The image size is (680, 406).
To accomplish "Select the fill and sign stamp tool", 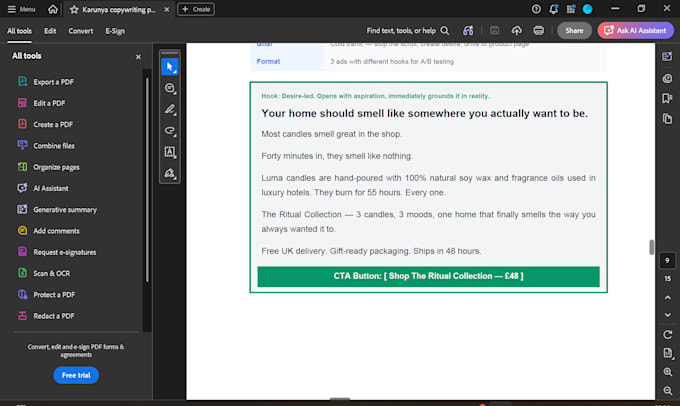I will 170,173.
